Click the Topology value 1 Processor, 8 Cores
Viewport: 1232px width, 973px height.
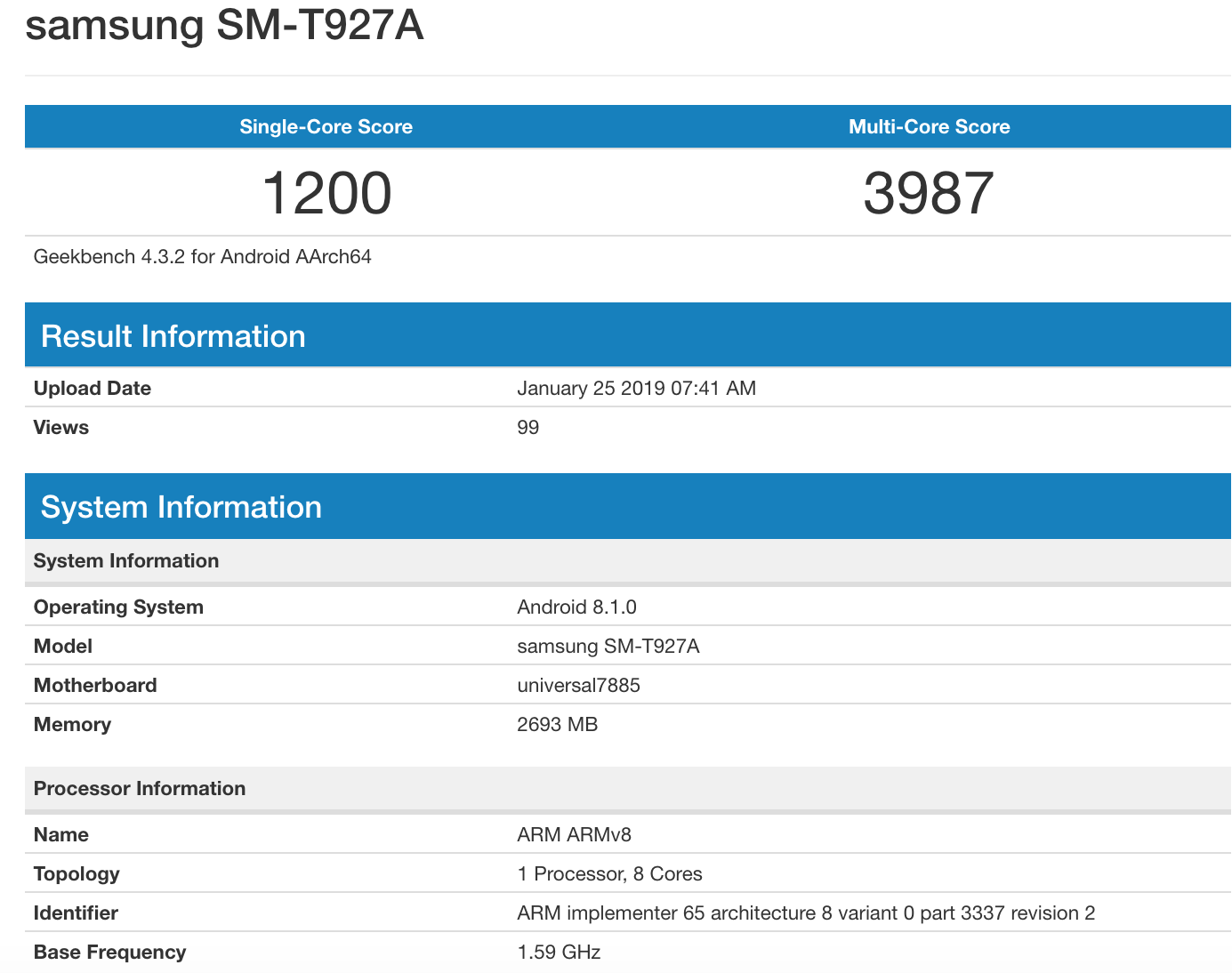[609, 874]
